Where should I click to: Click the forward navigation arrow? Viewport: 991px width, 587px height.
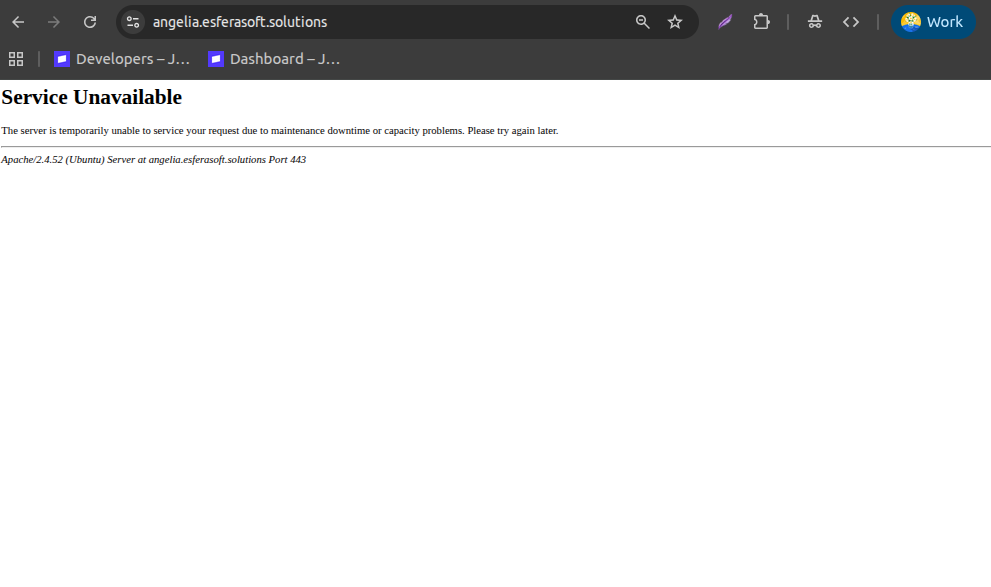tap(54, 22)
